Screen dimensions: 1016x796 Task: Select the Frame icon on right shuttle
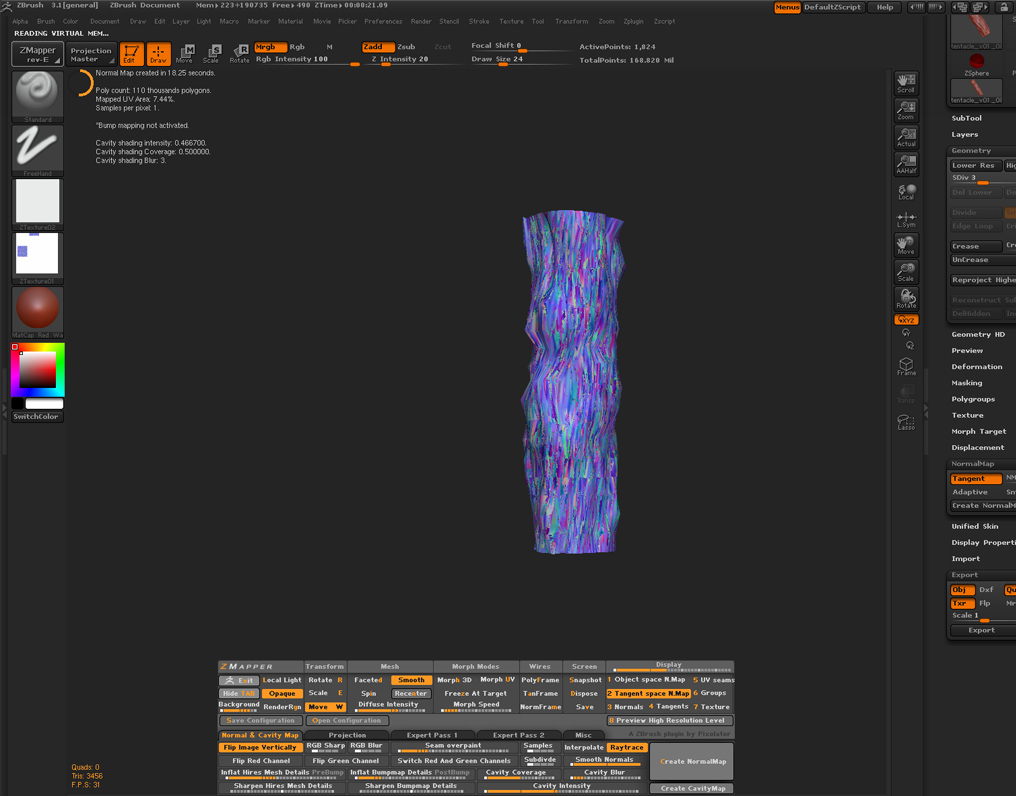(x=906, y=365)
